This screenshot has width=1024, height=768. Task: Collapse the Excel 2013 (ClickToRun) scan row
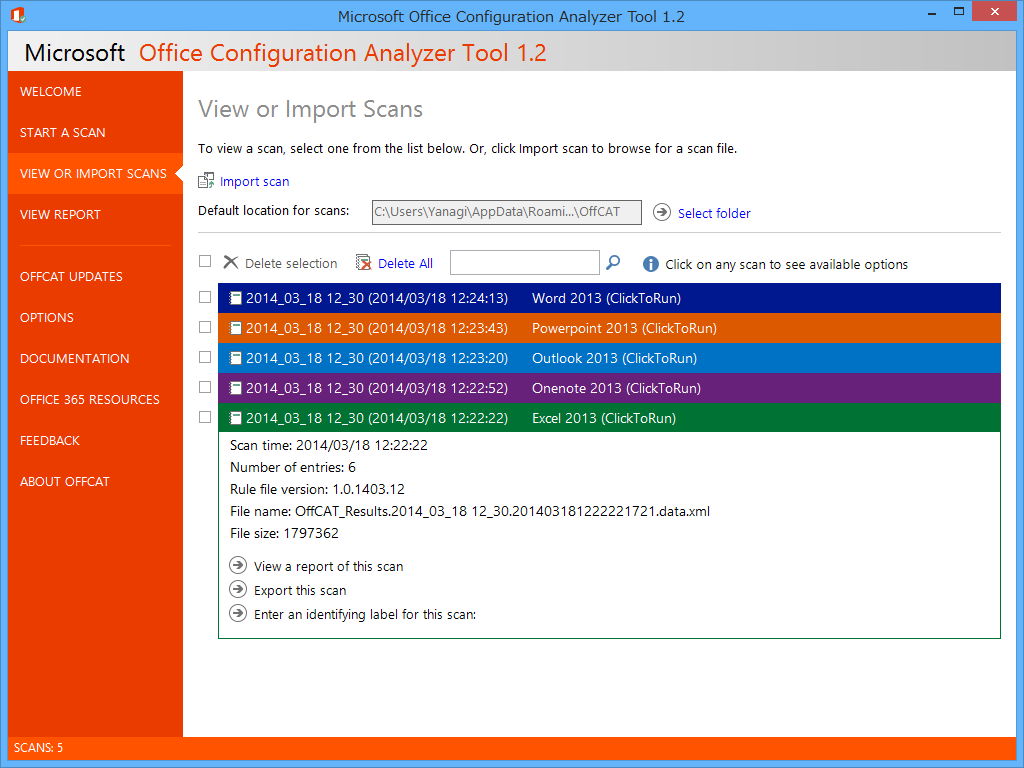click(609, 418)
